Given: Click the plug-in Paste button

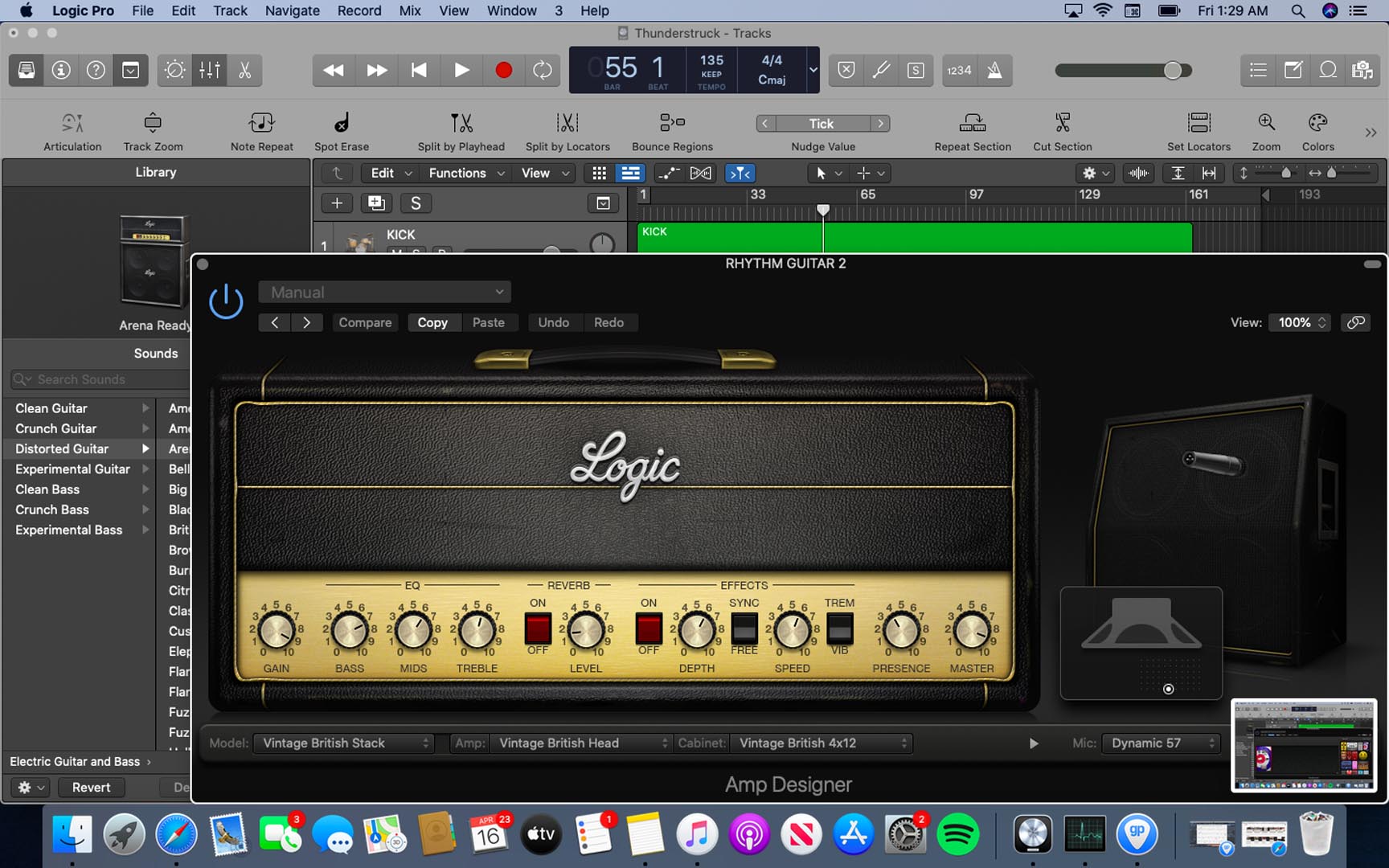Looking at the screenshot, I should click(488, 322).
